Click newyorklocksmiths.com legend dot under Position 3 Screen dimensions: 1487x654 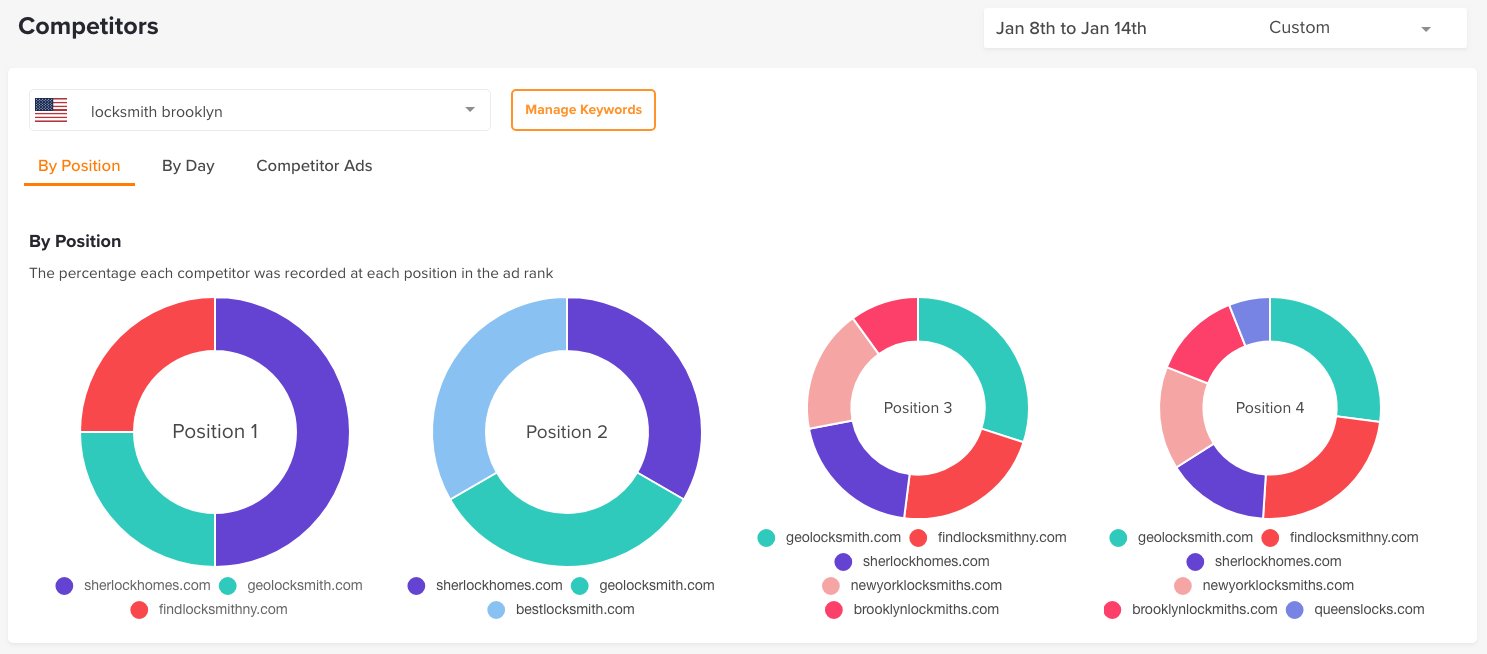coord(831,585)
